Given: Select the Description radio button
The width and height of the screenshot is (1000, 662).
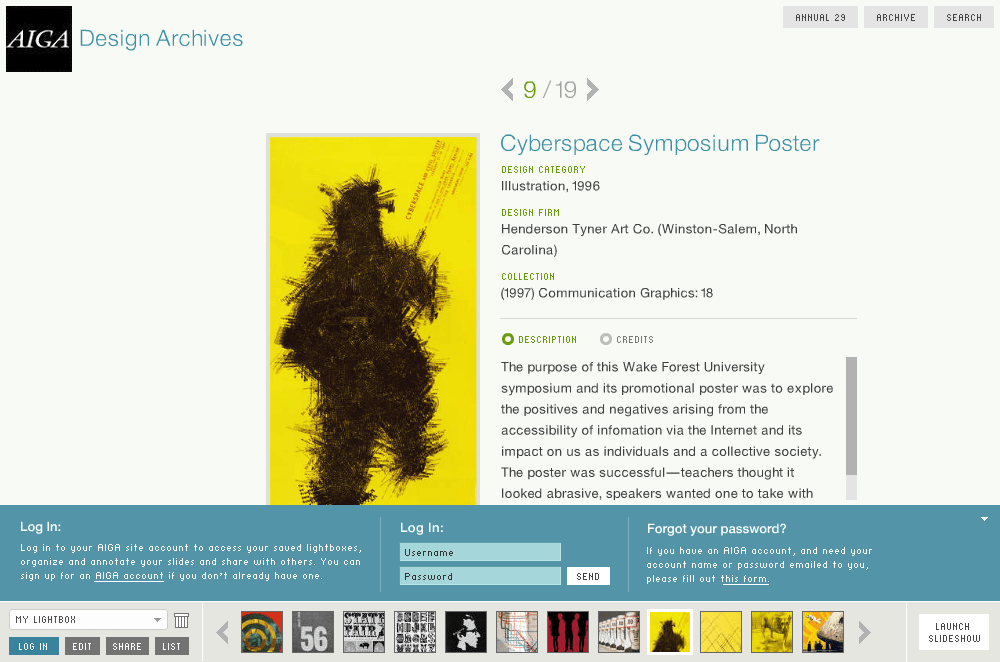Looking at the screenshot, I should 508,339.
